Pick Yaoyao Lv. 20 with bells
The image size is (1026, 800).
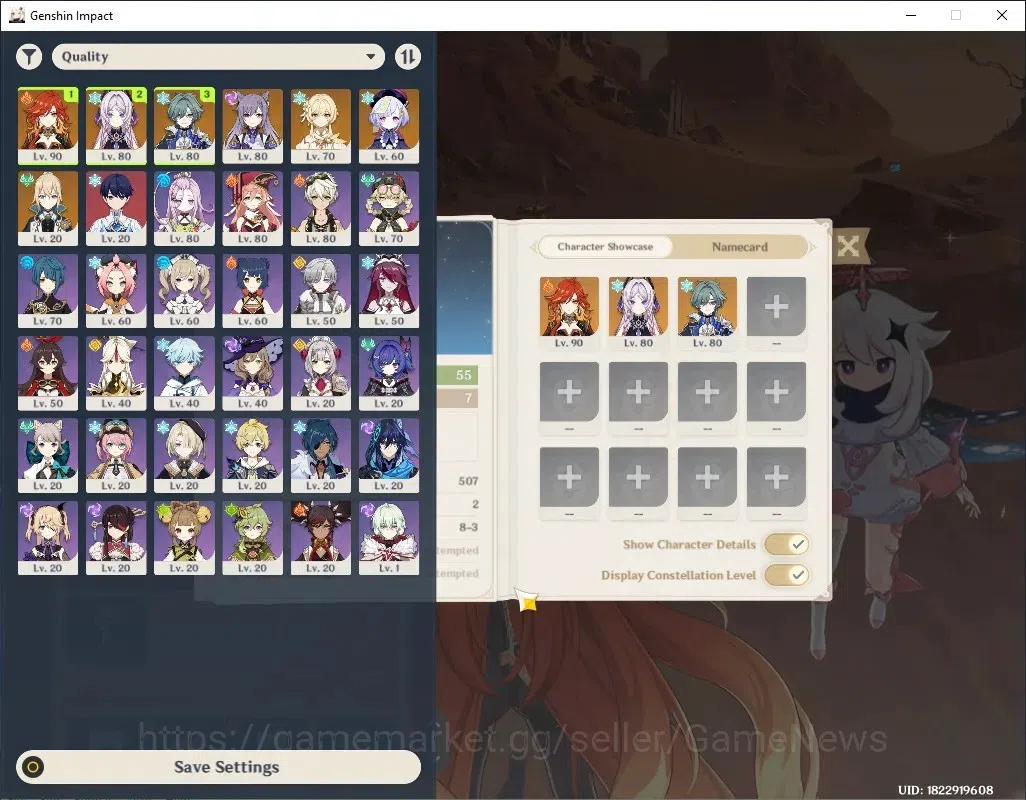click(184, 538)
